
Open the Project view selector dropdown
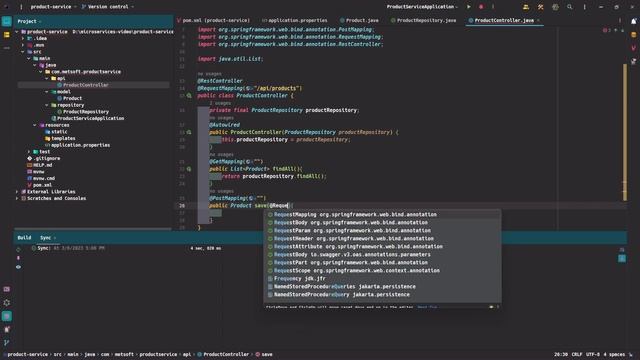coord(29,21)
